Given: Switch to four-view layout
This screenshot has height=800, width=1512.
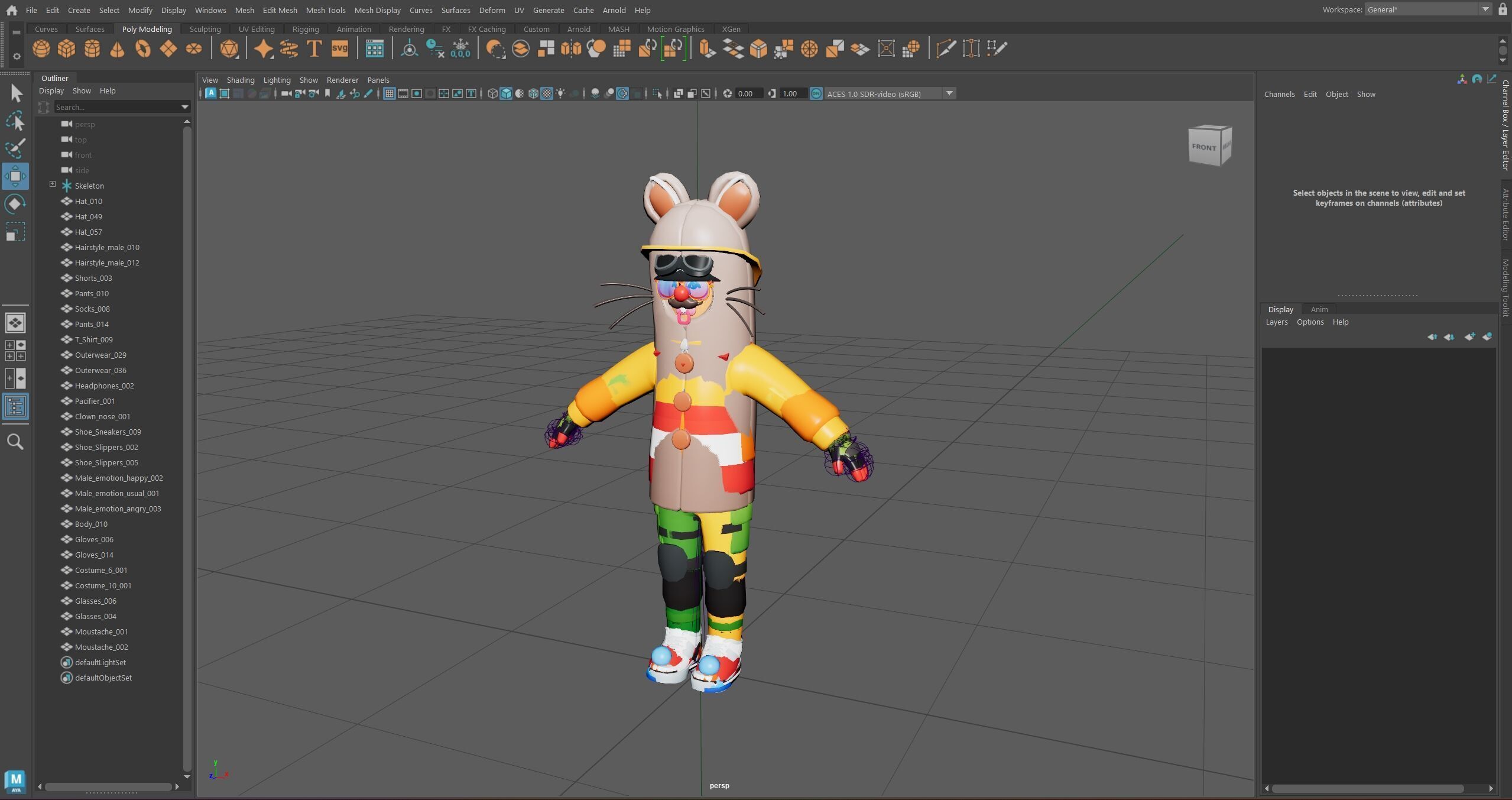Looking at the screenshot, I should pos(15,351).
